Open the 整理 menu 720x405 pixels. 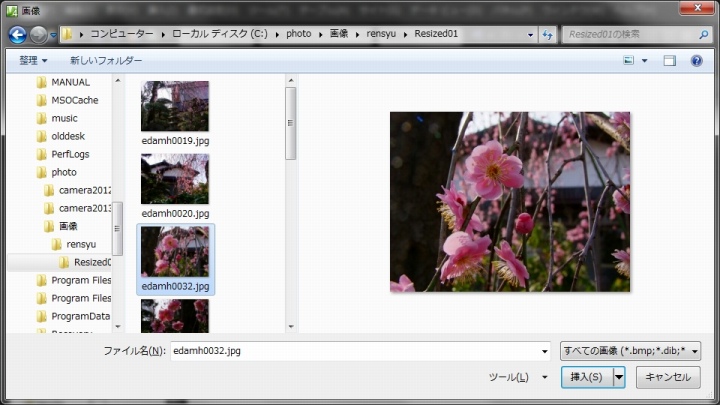point(33,60)
